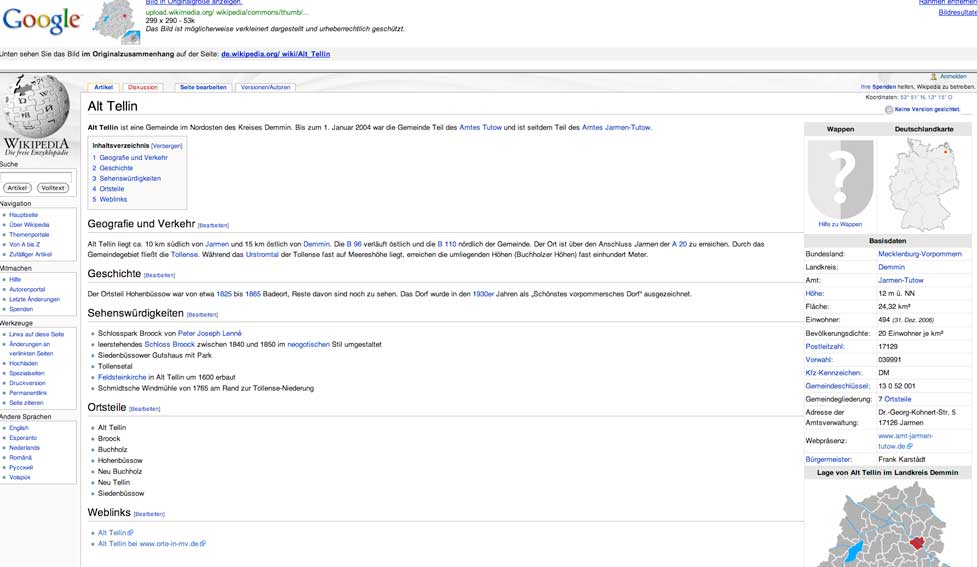Image resolution: width=977 pixels, height=567 pixels.
Task: Click the Wikipedia globe logo
Action: tap(37, 110)
